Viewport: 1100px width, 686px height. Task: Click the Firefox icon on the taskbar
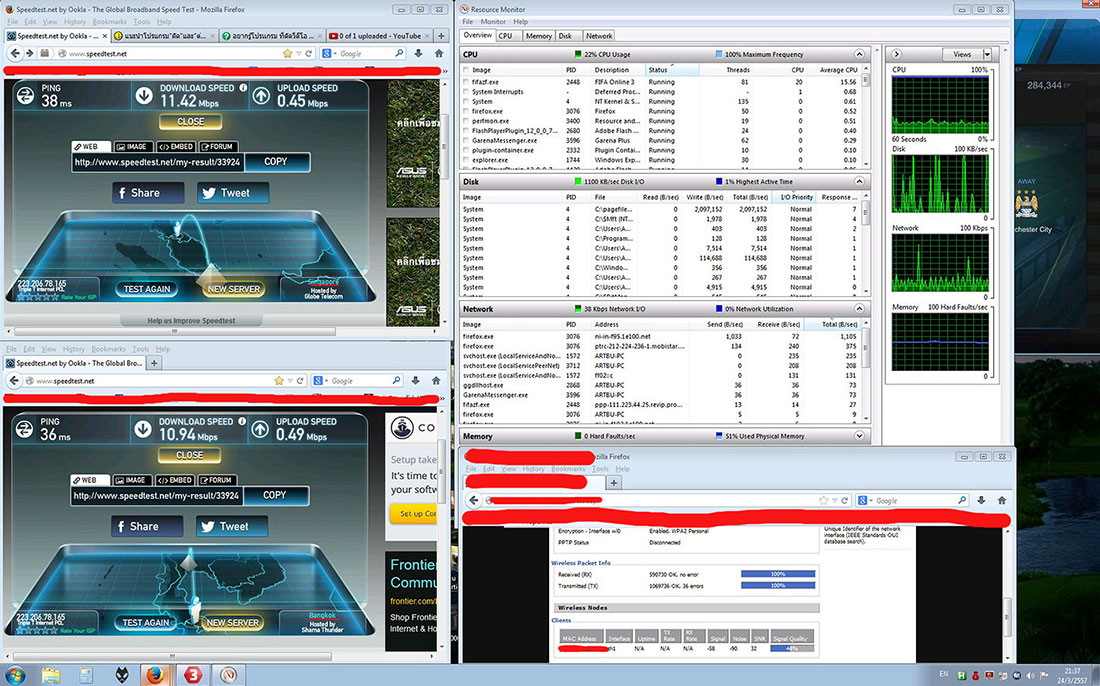coord(155,675)
